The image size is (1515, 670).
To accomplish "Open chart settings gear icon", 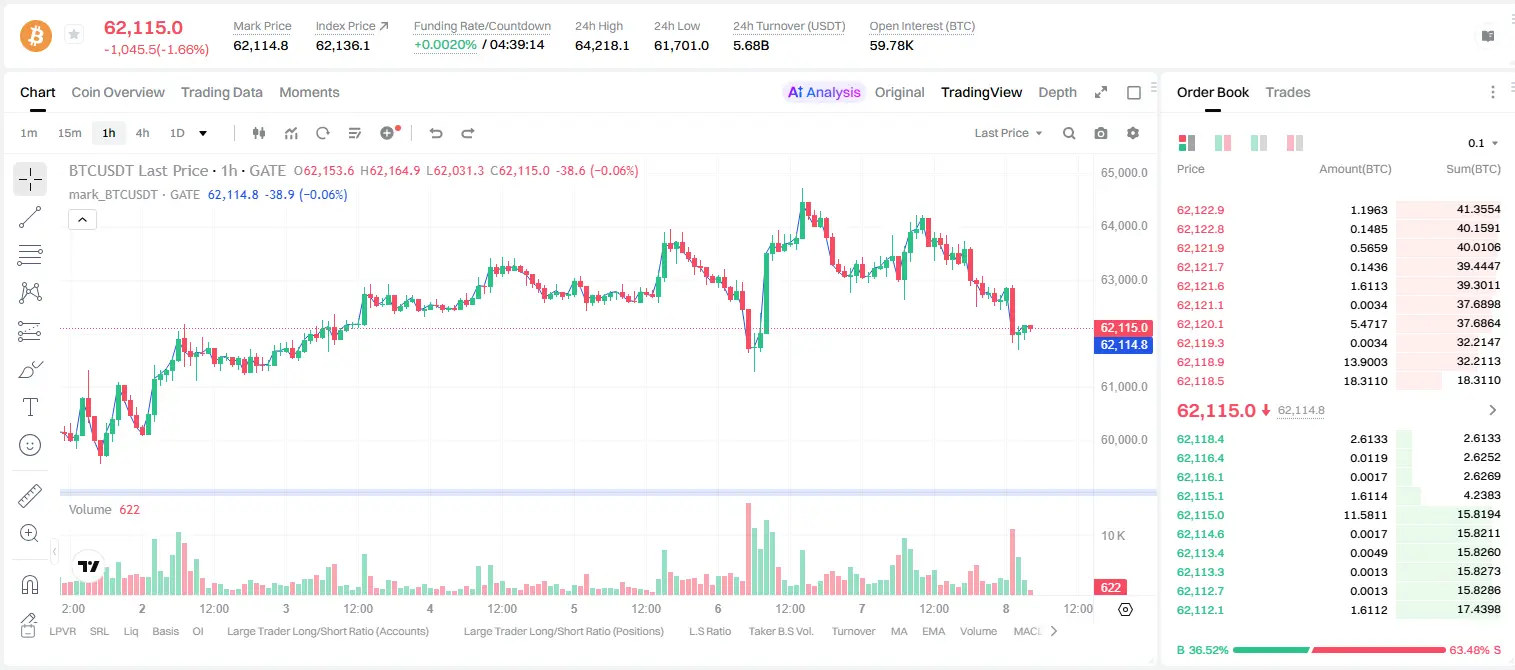I will pyautogui.click(x=1133, y=133).
